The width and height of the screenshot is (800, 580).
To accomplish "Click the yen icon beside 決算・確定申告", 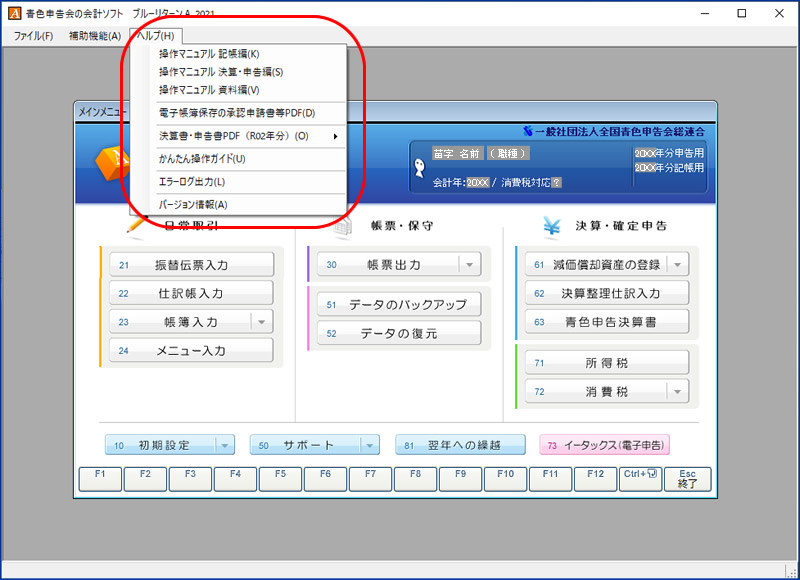I will [551, 226].
